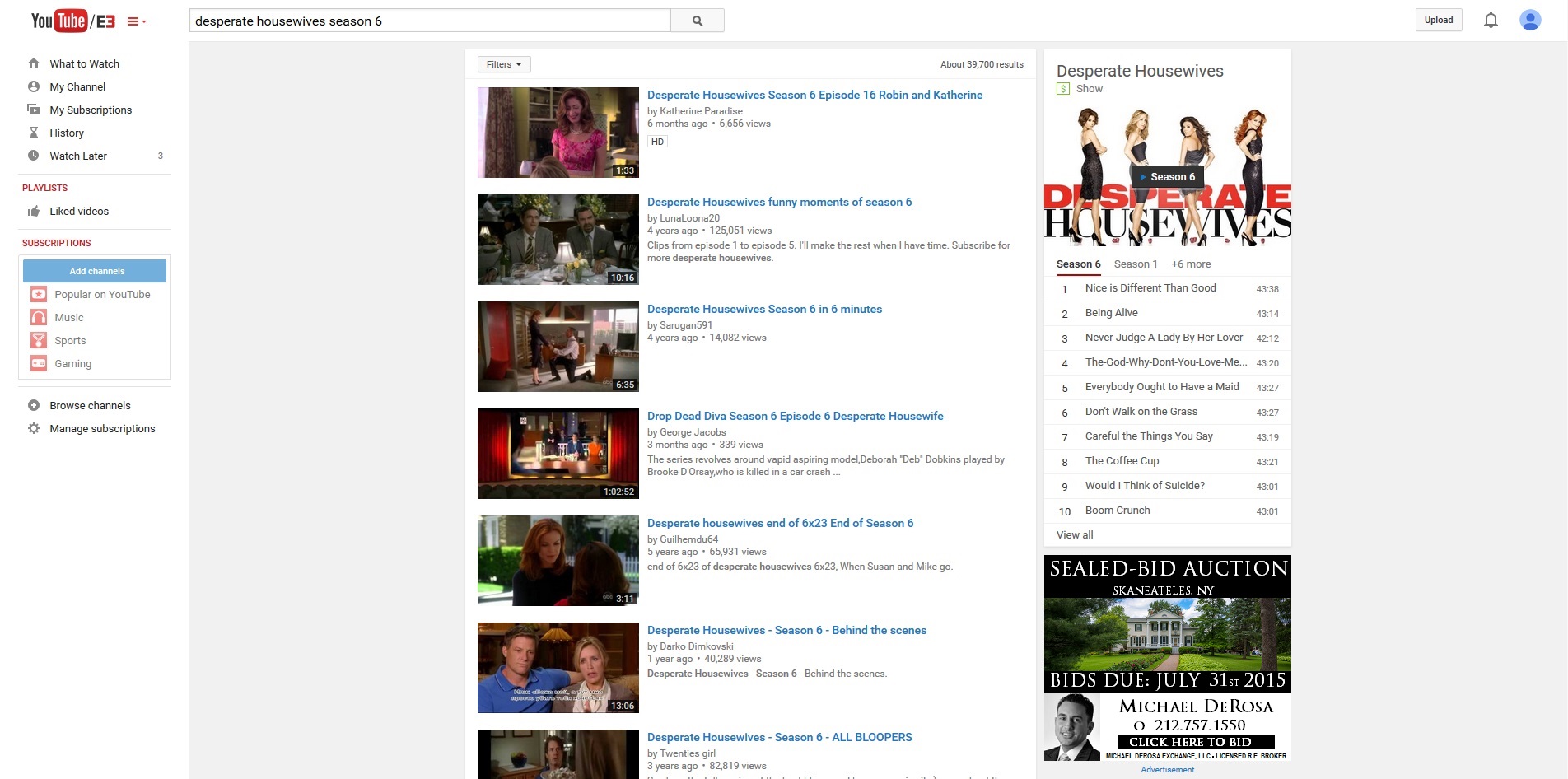Screen dimensions: 1568x779
Task: Click the 10:16 funny moments thumbnail
Action: point(558,240)
